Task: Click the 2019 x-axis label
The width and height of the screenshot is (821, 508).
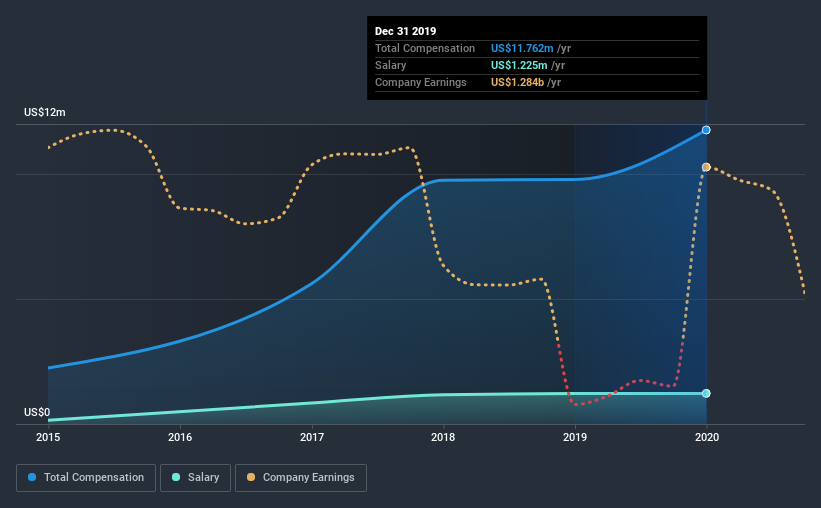Action: click(575, 437)
